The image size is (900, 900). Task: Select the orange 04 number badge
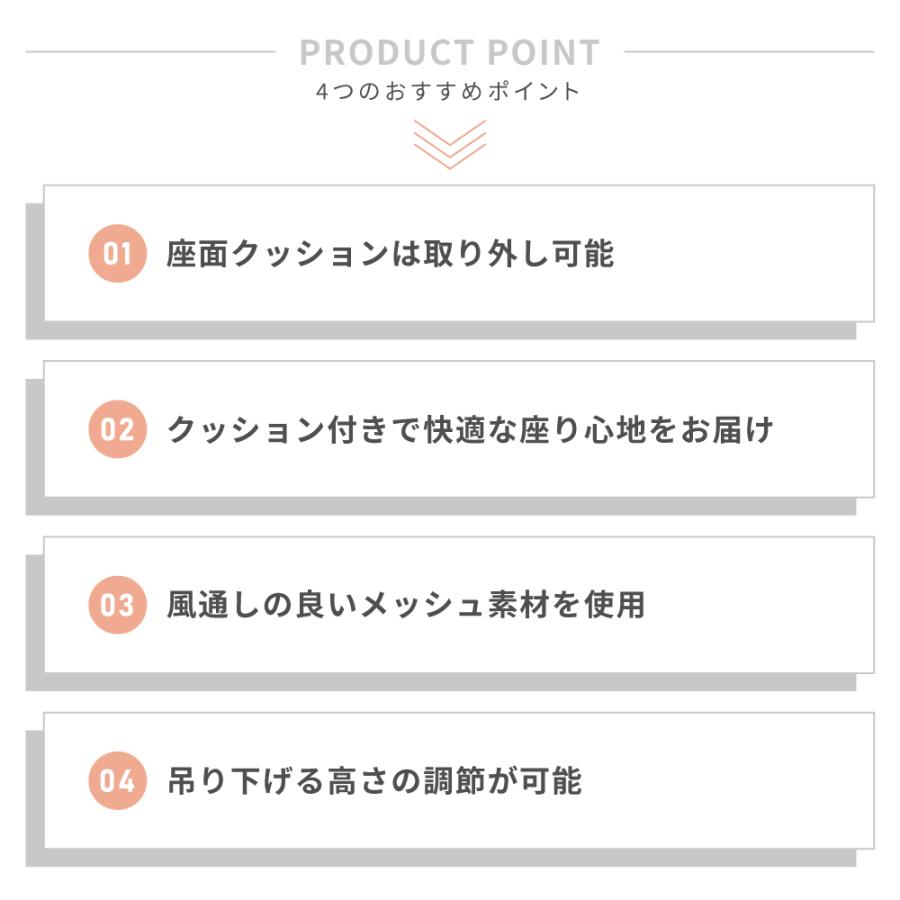[x=117, y=781]
